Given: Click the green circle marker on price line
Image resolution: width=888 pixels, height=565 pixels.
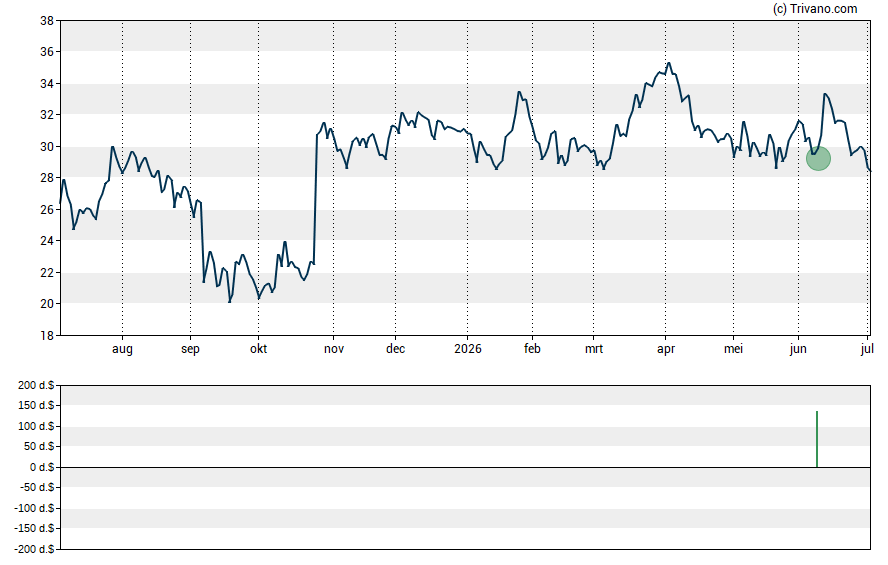Looking at the screenshot, I should click(x=818, y=159).
